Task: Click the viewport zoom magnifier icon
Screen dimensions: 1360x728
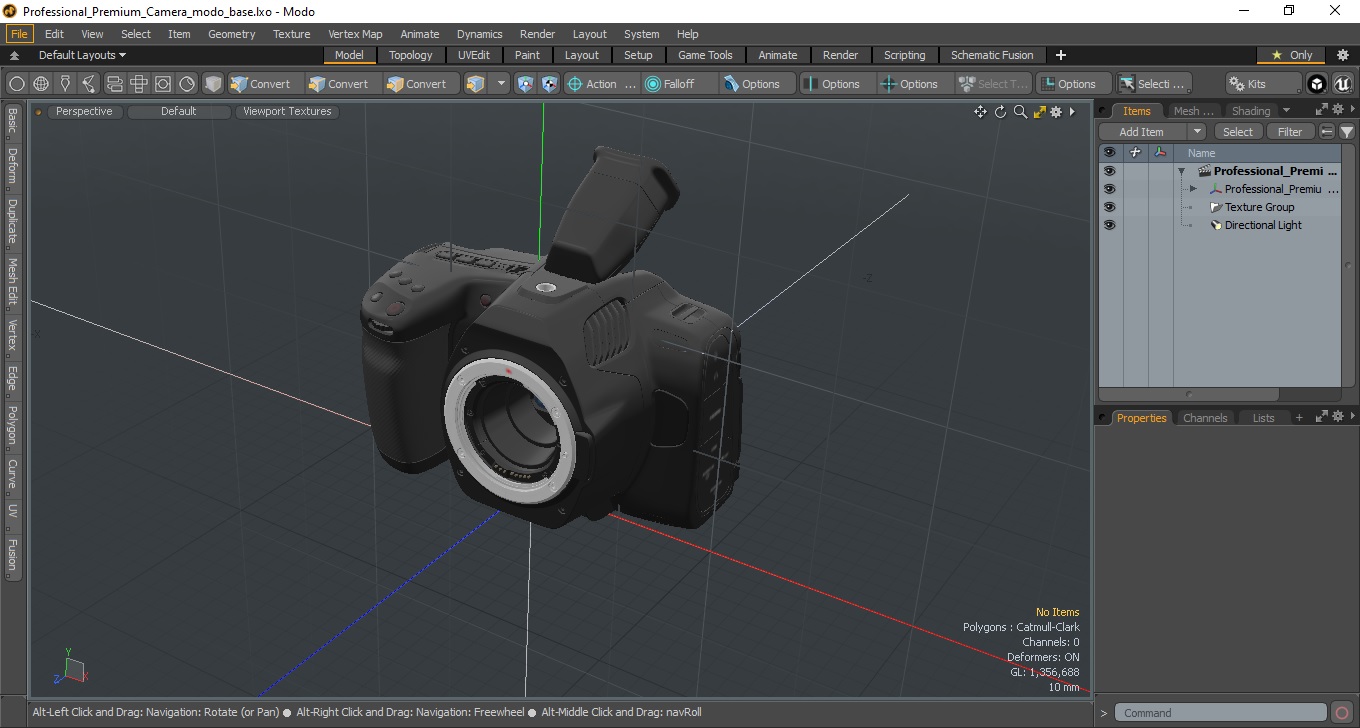Action: (x=1020, y=112)
